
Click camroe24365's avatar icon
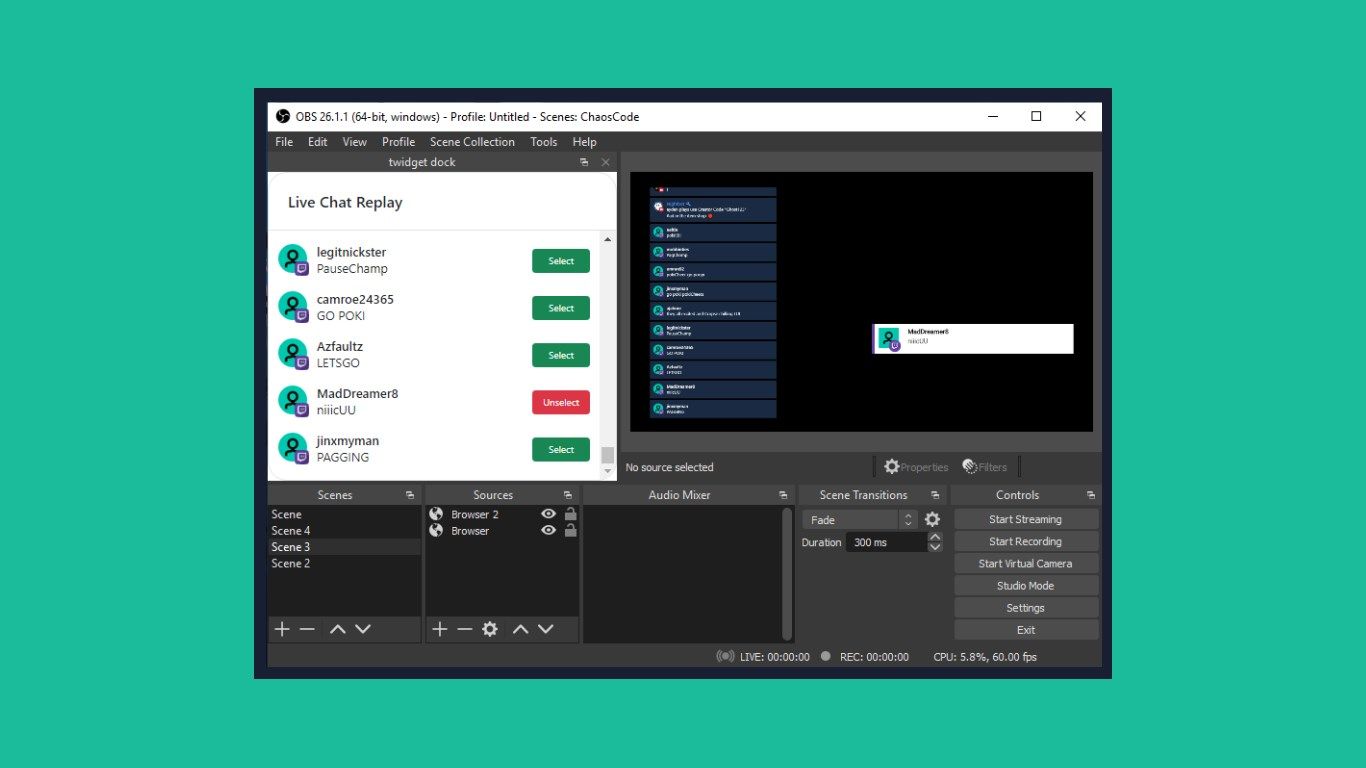pyautogui.click(x=293, y=307)
